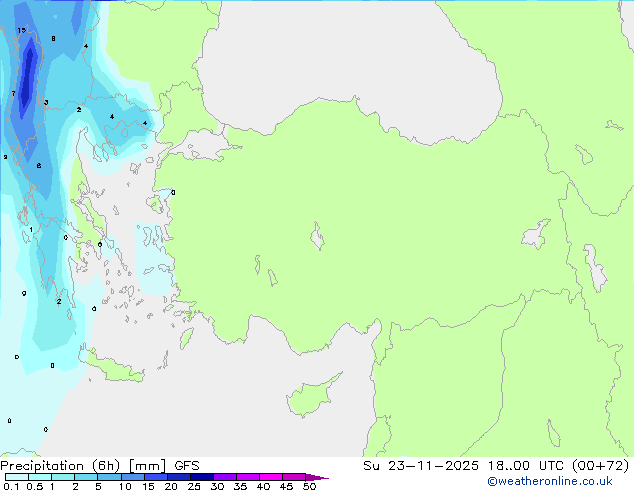Image resolution: width=634 pixels, height=490 pixels.
Task: Click the 15–20 mm legend color swatch
Action: (x=156, y=477)
